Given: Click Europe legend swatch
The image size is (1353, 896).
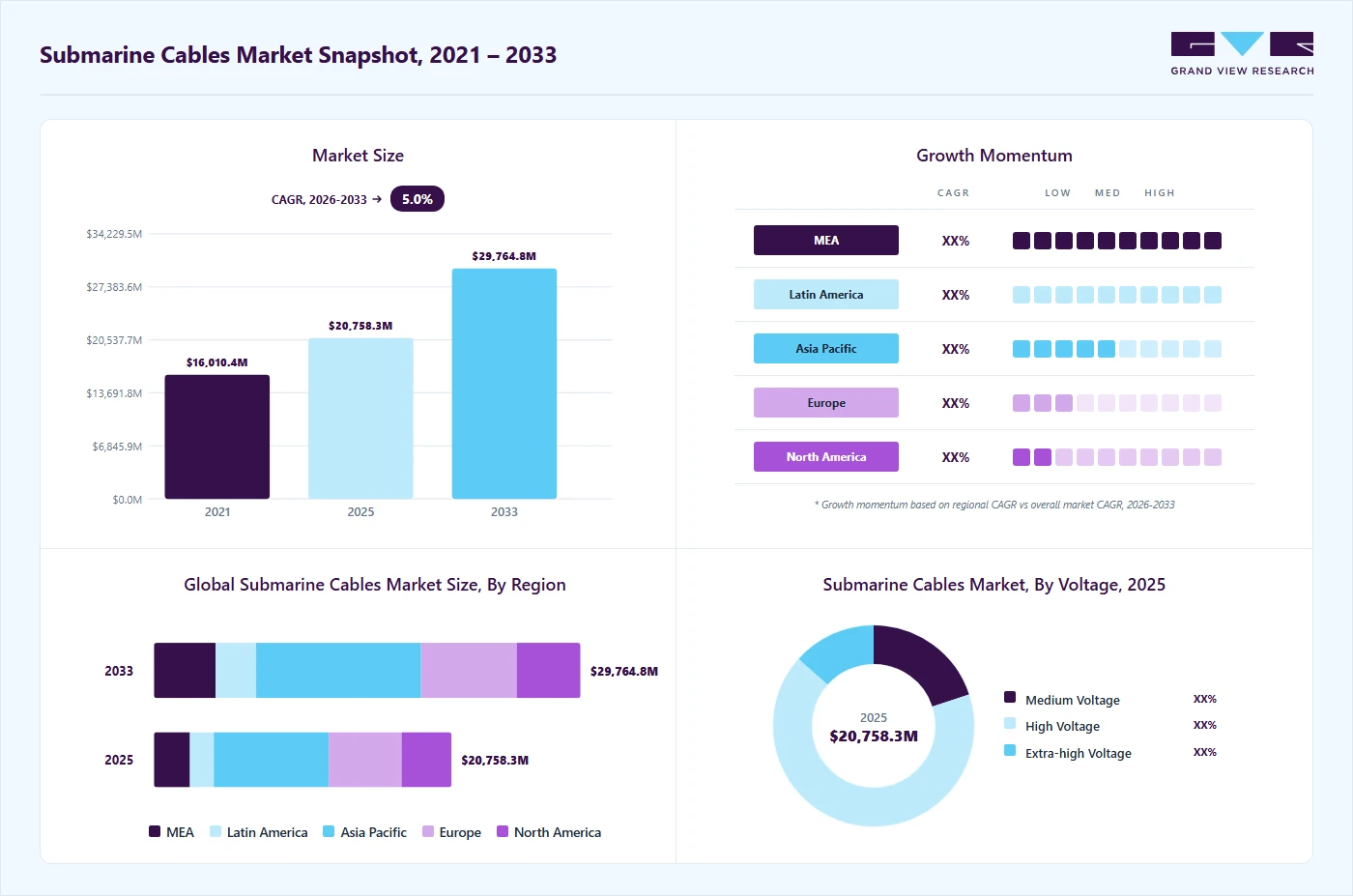Looking at the screenshot, I should [x=428, y=831].
